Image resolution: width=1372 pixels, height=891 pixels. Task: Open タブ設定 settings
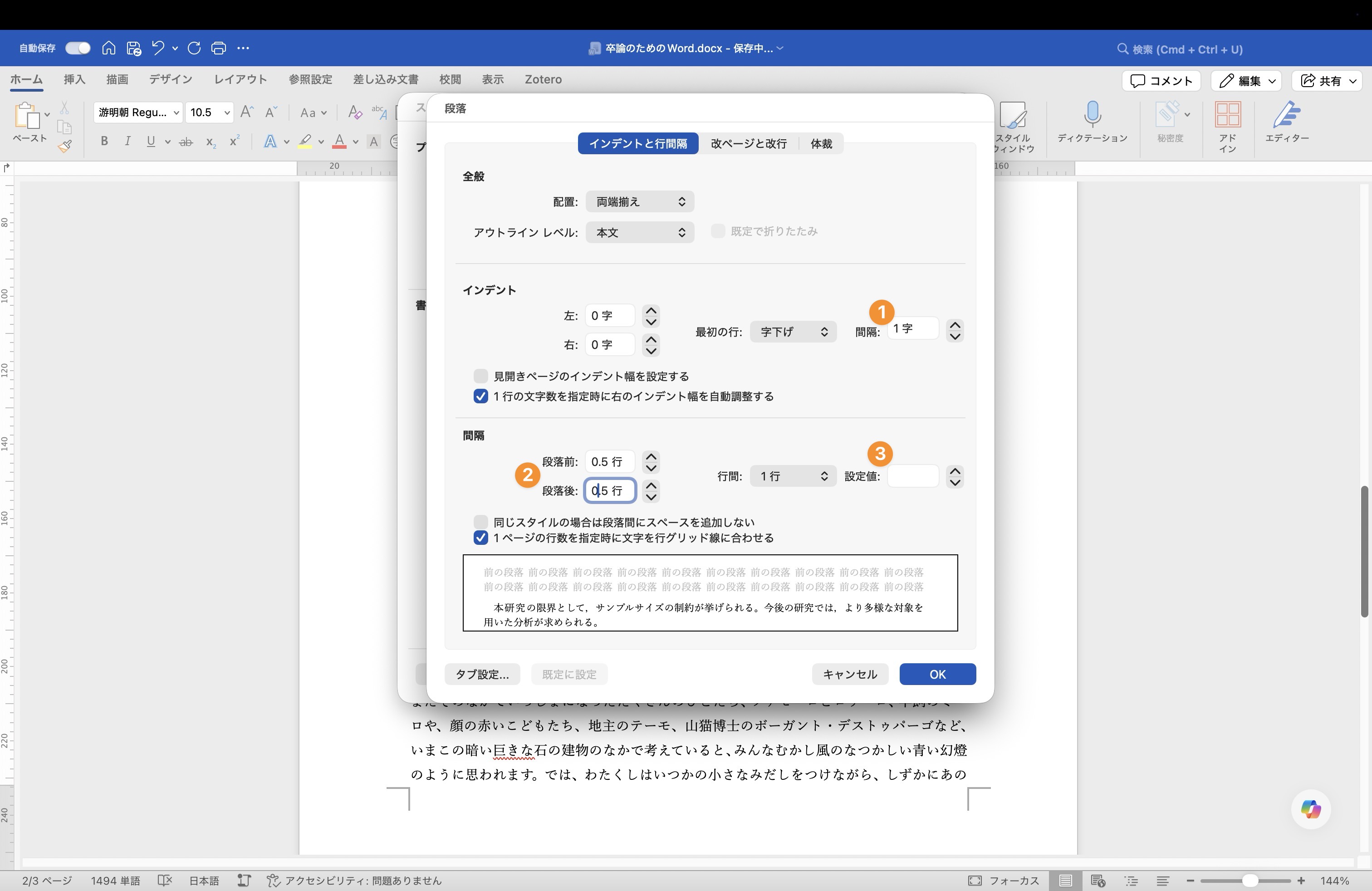482,674
